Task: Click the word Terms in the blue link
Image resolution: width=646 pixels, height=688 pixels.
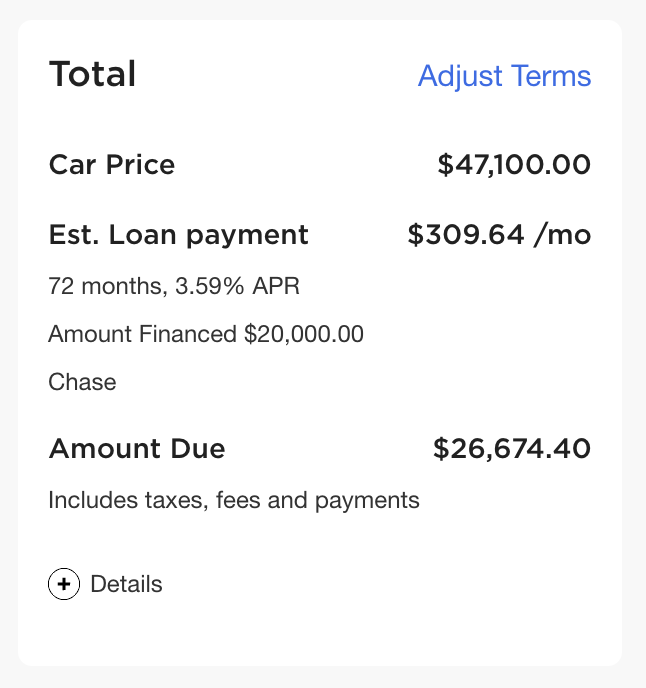Action: pyautogui.click(x=552, y=76)
